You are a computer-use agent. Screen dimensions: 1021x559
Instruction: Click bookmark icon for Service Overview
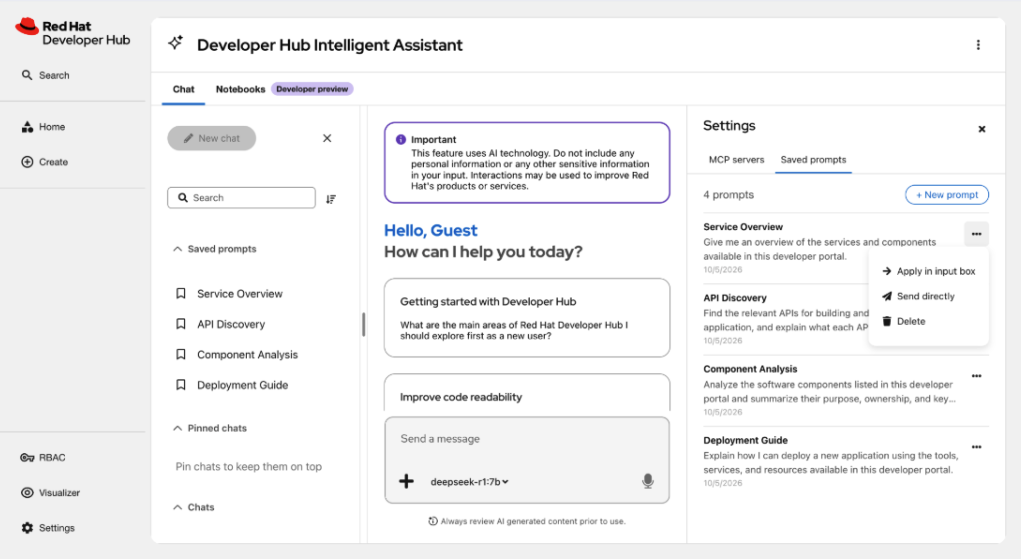point(181,294)
